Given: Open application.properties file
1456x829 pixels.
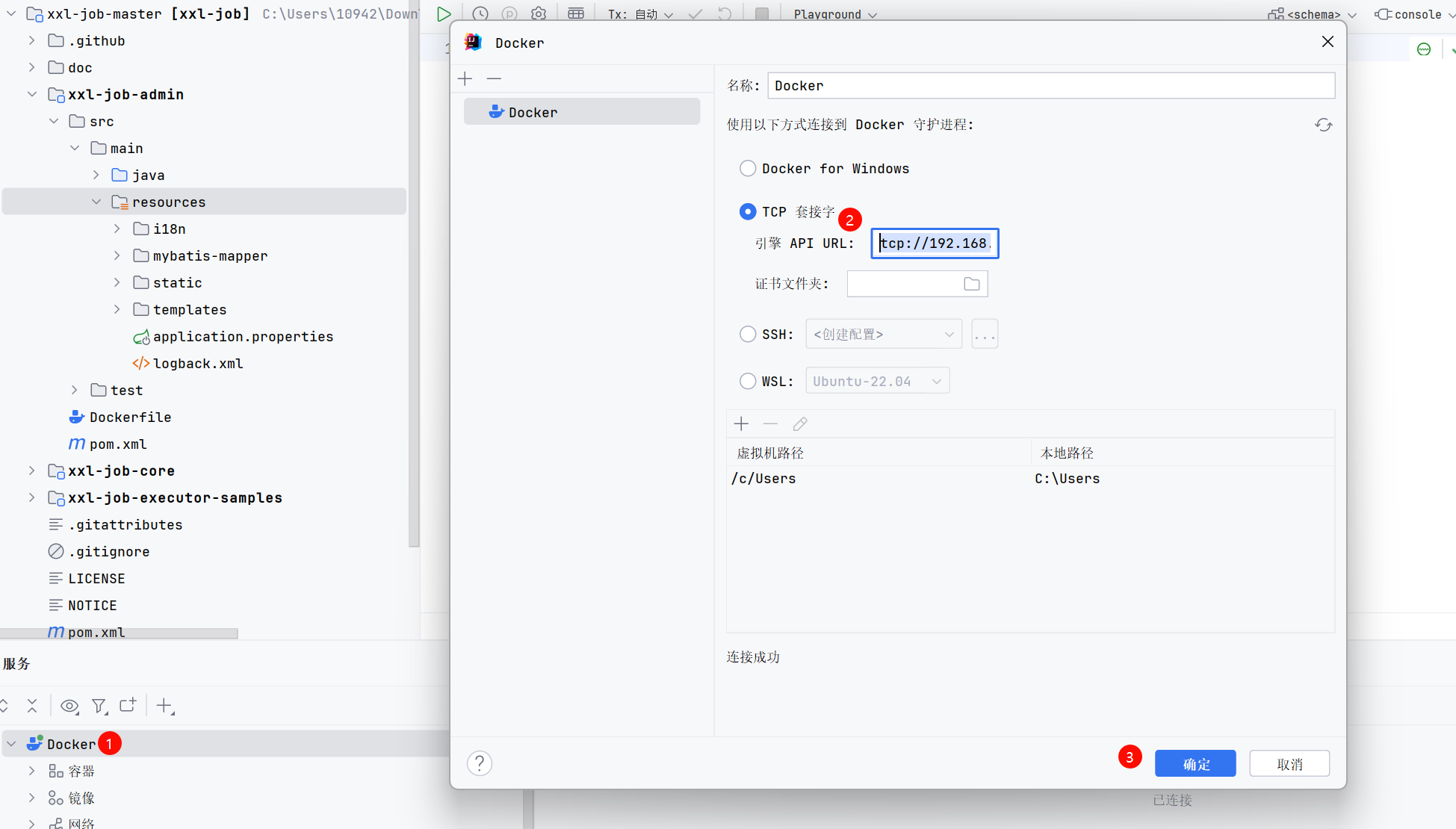Looking at the screenshot, I should coord(233,337).
